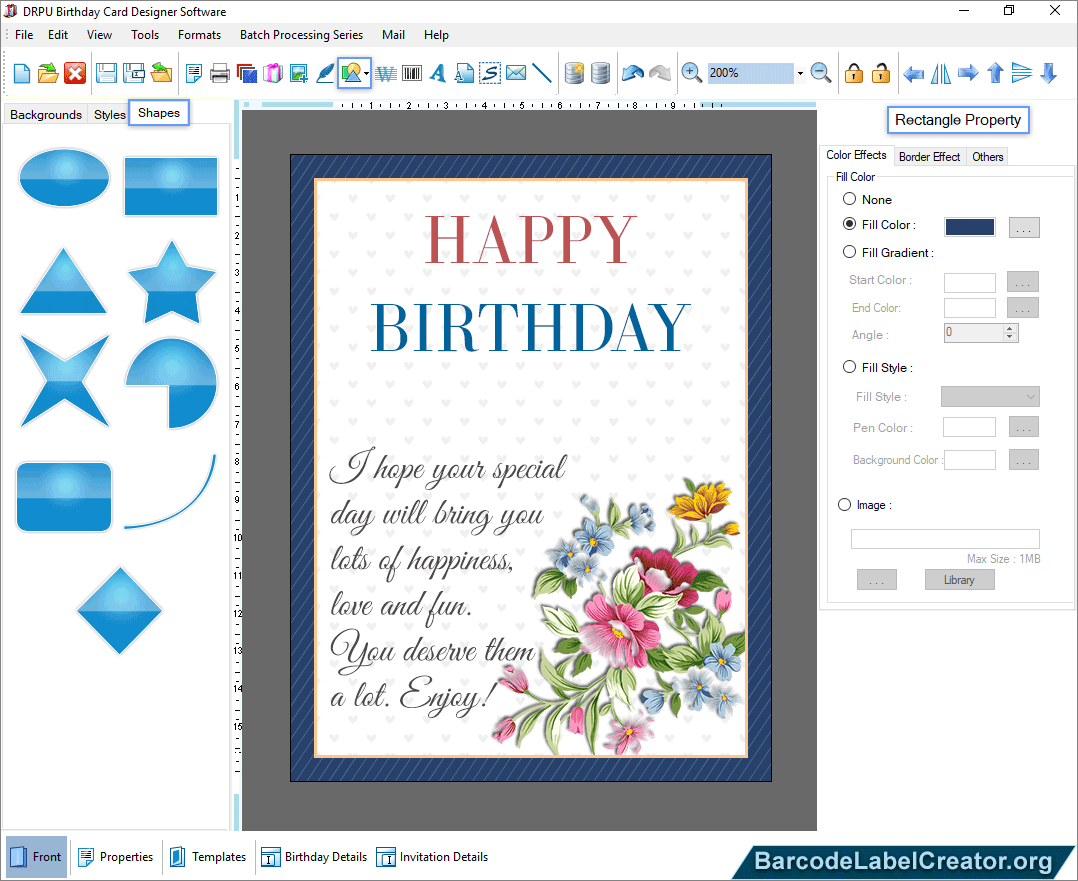Click the zoom in magnifier icon
This screenshot has width=1078, height=881.
click(692, 73)
